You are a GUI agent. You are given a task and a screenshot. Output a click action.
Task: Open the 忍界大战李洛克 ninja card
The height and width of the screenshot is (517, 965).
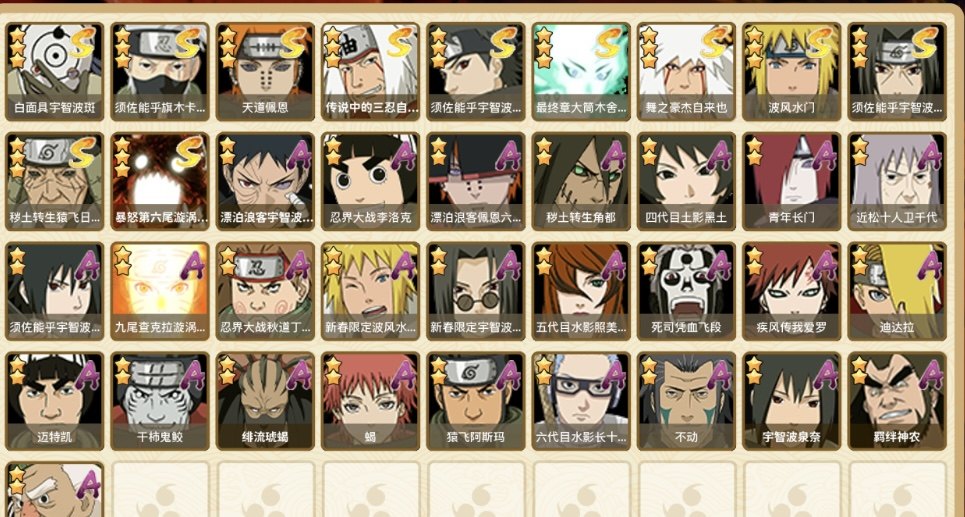coord(370,182)
